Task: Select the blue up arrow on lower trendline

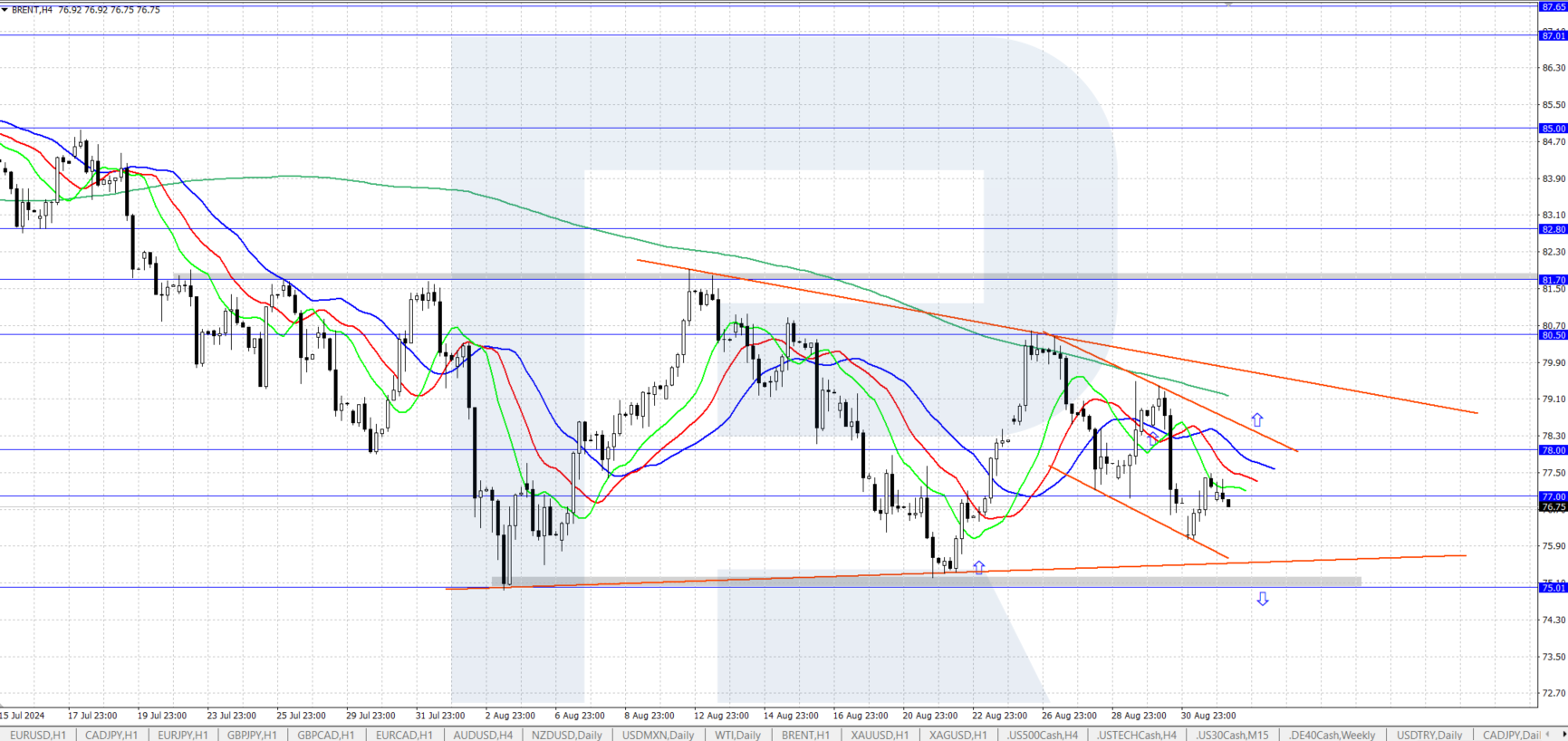Action: 979,567
